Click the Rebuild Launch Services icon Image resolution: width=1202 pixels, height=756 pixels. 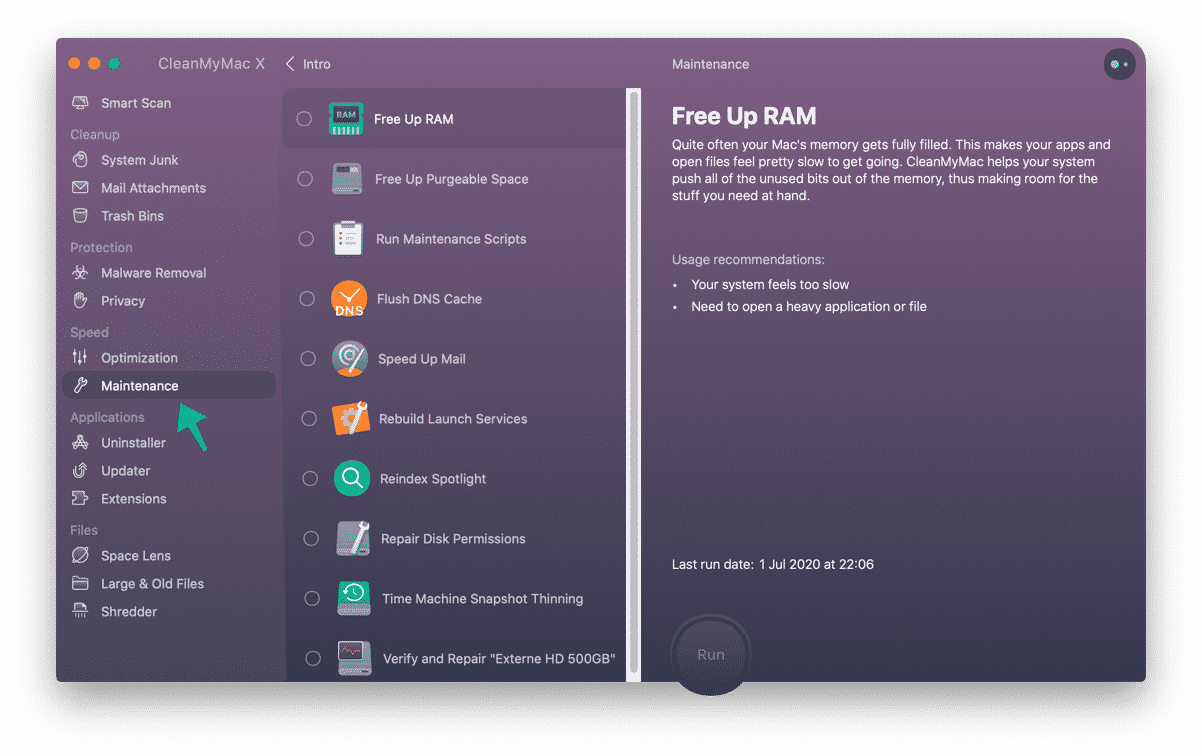(351, 419)
